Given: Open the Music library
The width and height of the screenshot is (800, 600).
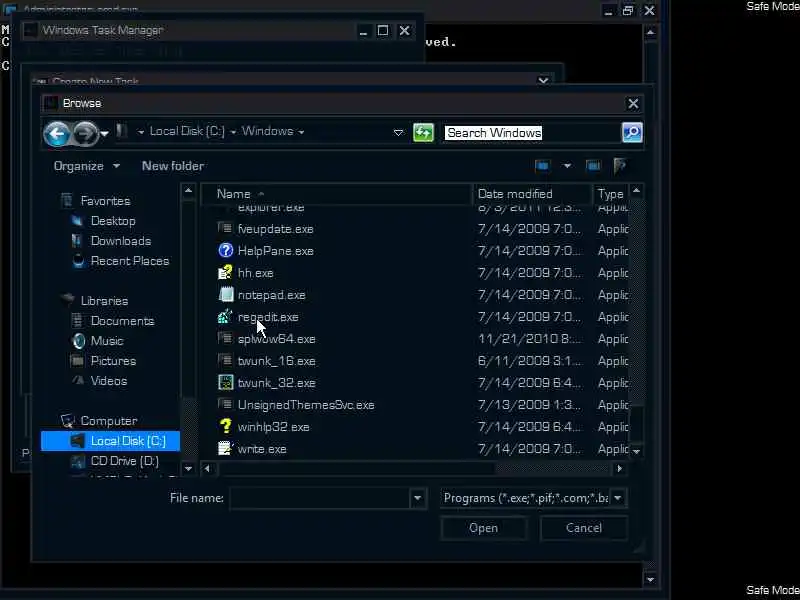Looking at the screenshot, I should click(x=107, y=341).
